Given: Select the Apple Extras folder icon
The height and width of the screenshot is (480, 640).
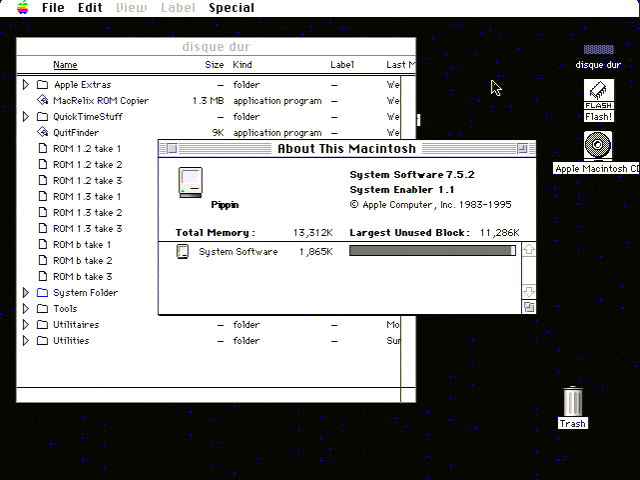Looking at the screenshot, I should (x=42, y=84).
